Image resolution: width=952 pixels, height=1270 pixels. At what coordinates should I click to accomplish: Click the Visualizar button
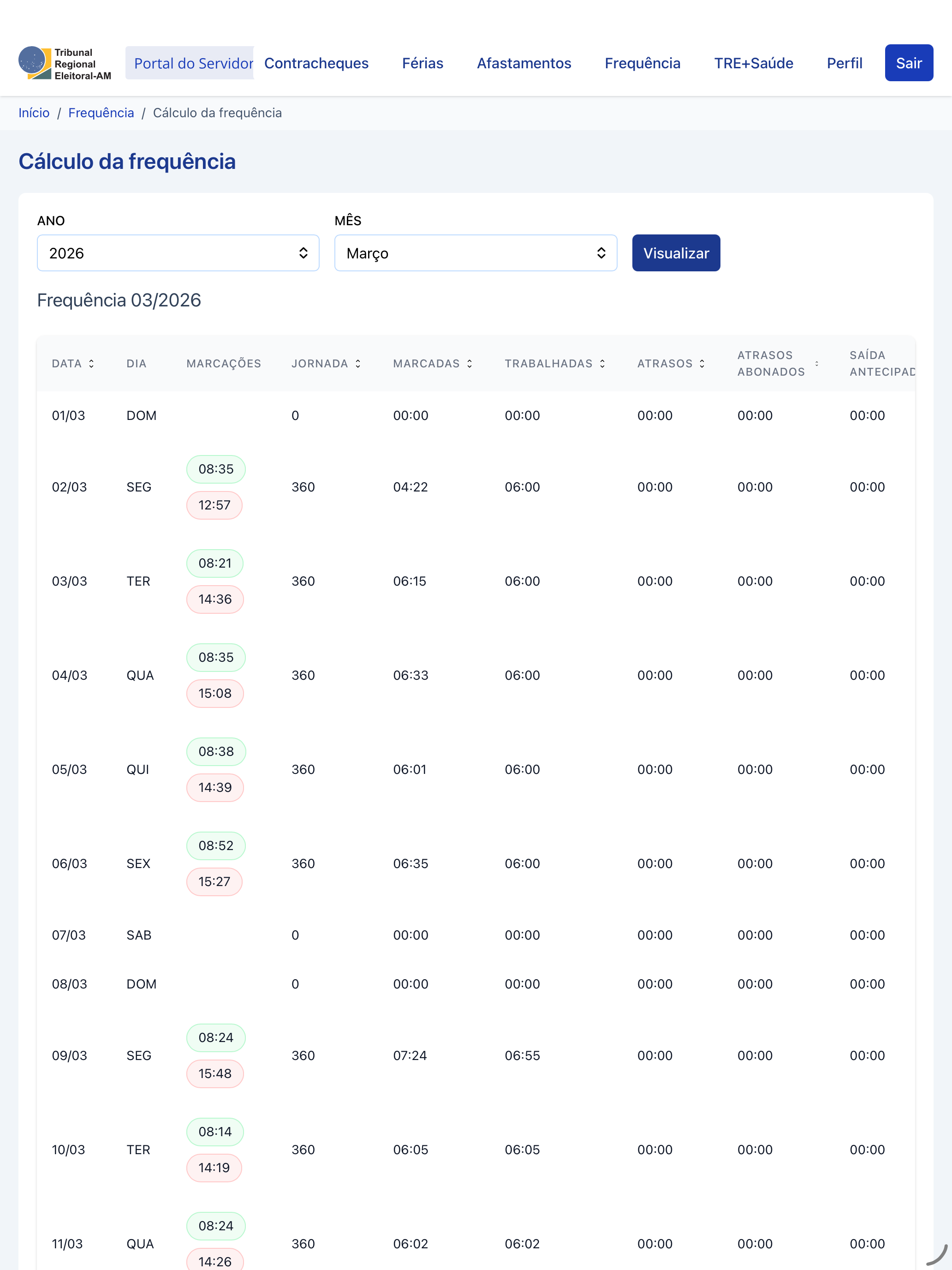[x=676, y=252]
